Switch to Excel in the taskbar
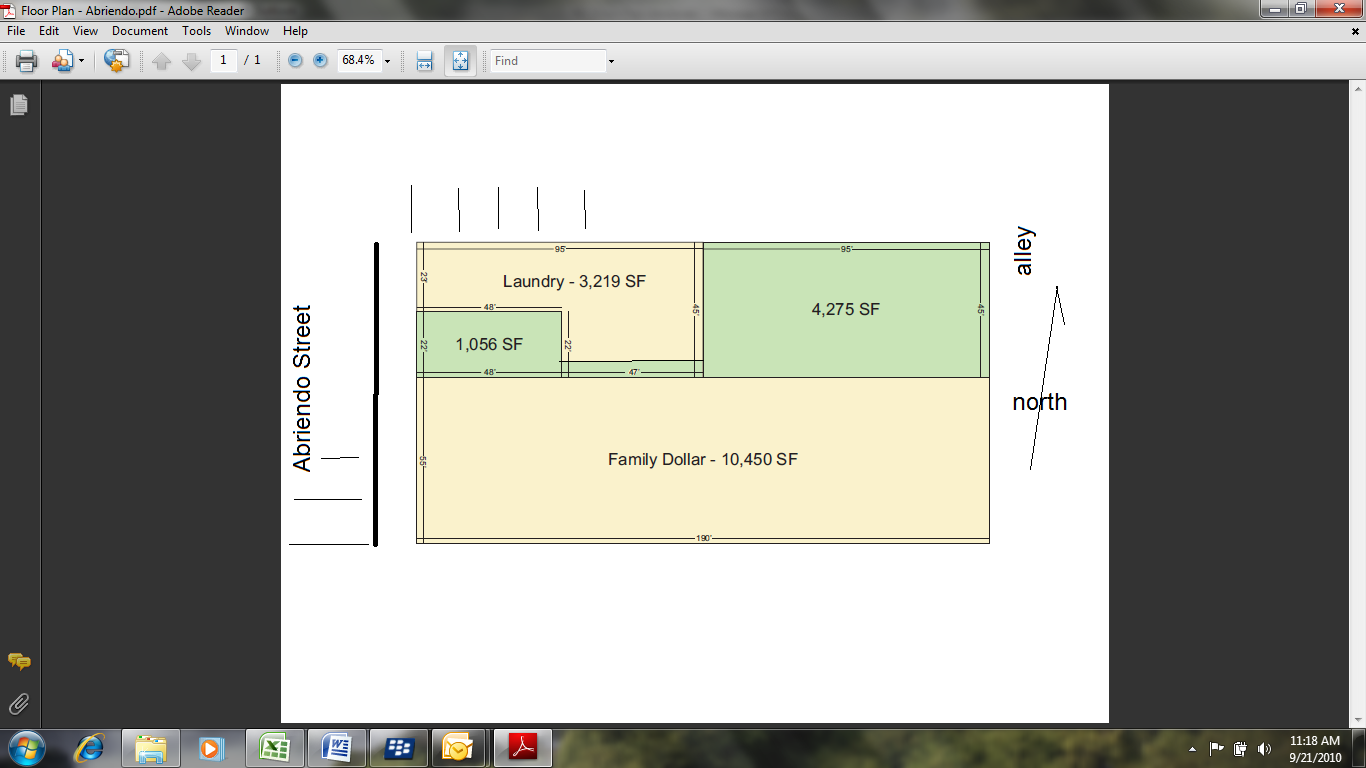Viewport: 1366px width, 768px height. (274, 747)
